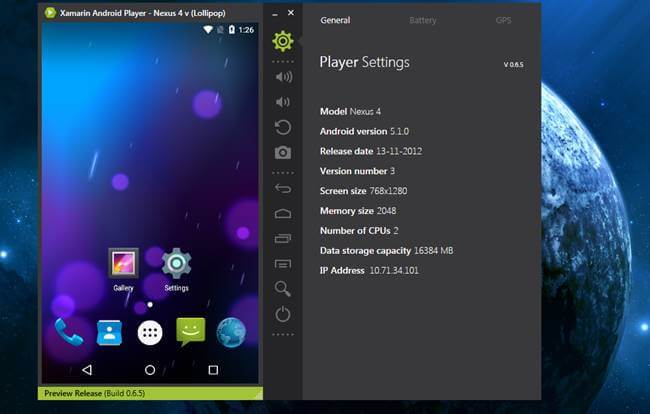Click the V 0.6.5 version label
Image resolution: width=650 pixels, height=414 pixels.
[x=513, y=65]
